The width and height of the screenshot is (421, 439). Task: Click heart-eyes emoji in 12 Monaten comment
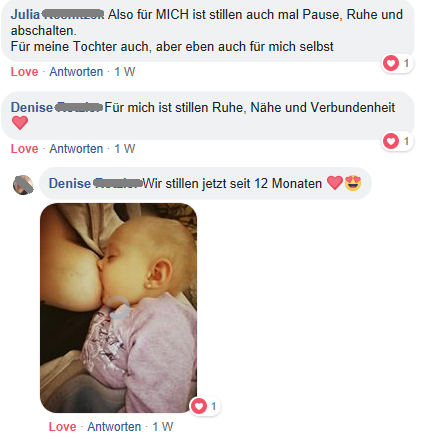pos(353,183)
